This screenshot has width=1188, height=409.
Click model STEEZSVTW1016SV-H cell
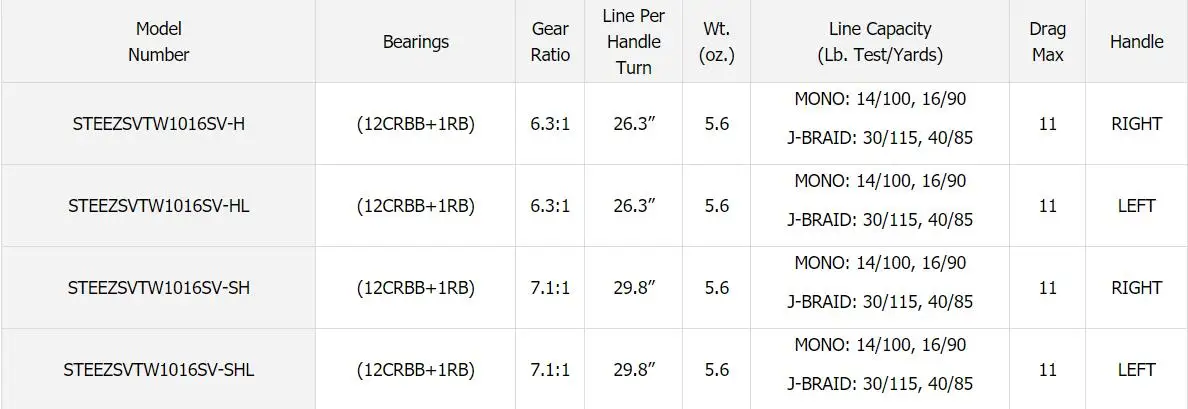coord(158,123)
